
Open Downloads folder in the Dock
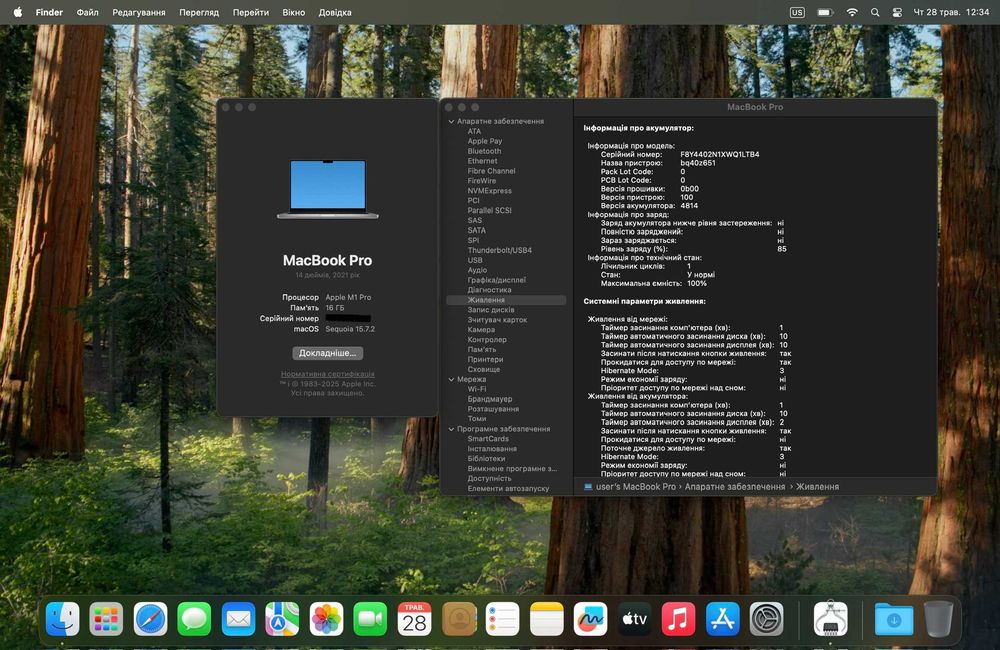pos(893,619)
